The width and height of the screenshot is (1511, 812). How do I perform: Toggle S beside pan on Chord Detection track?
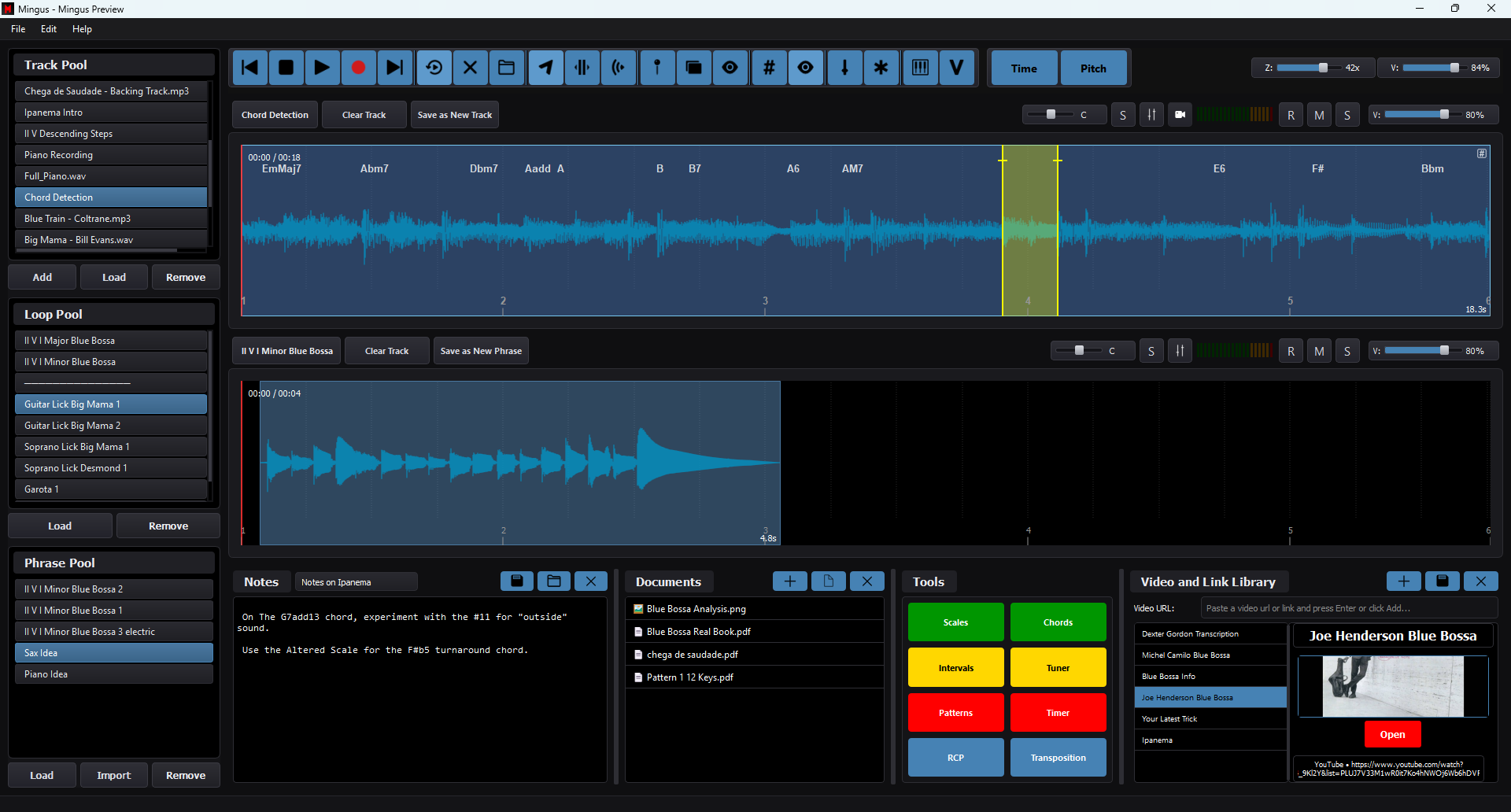point(1123,115)
